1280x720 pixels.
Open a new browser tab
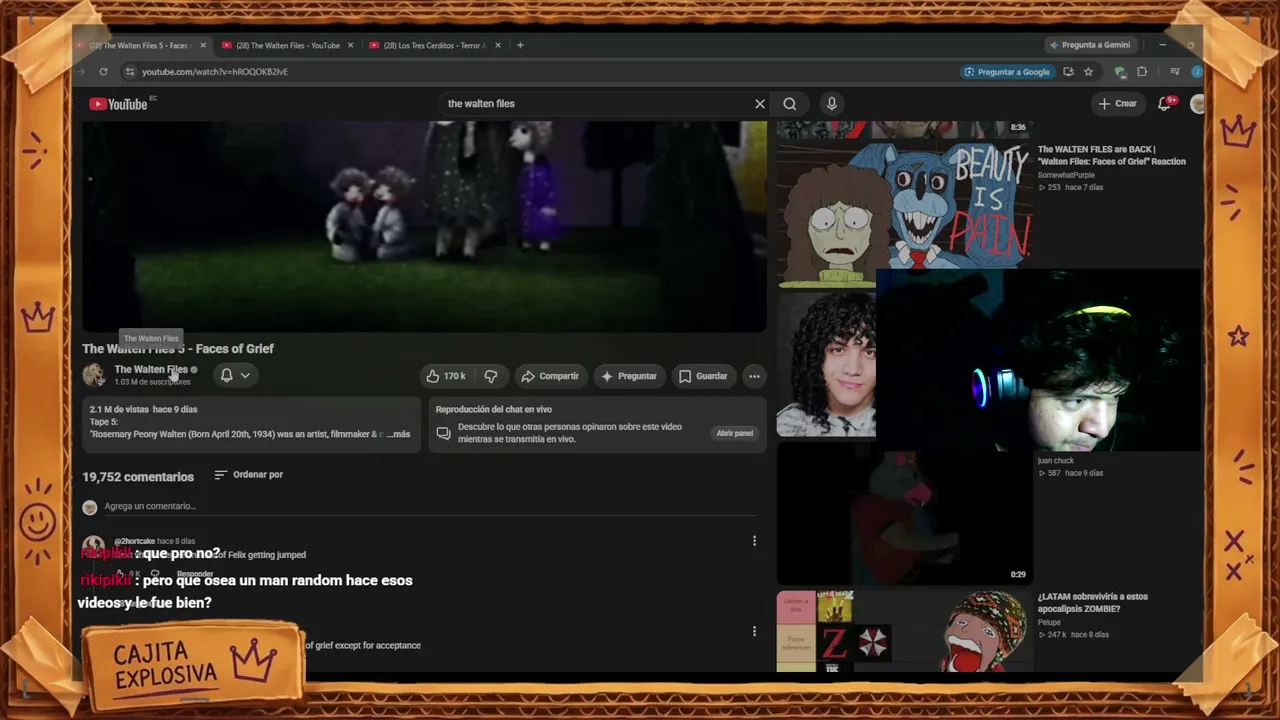coord(520,45)
